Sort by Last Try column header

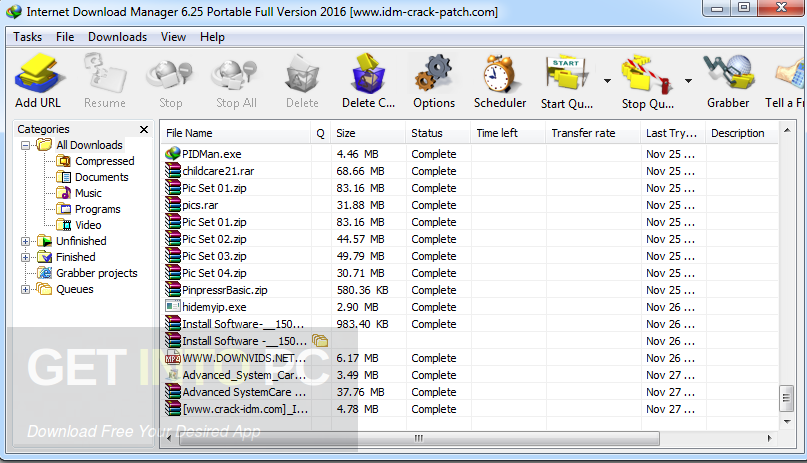coord(673,133)
